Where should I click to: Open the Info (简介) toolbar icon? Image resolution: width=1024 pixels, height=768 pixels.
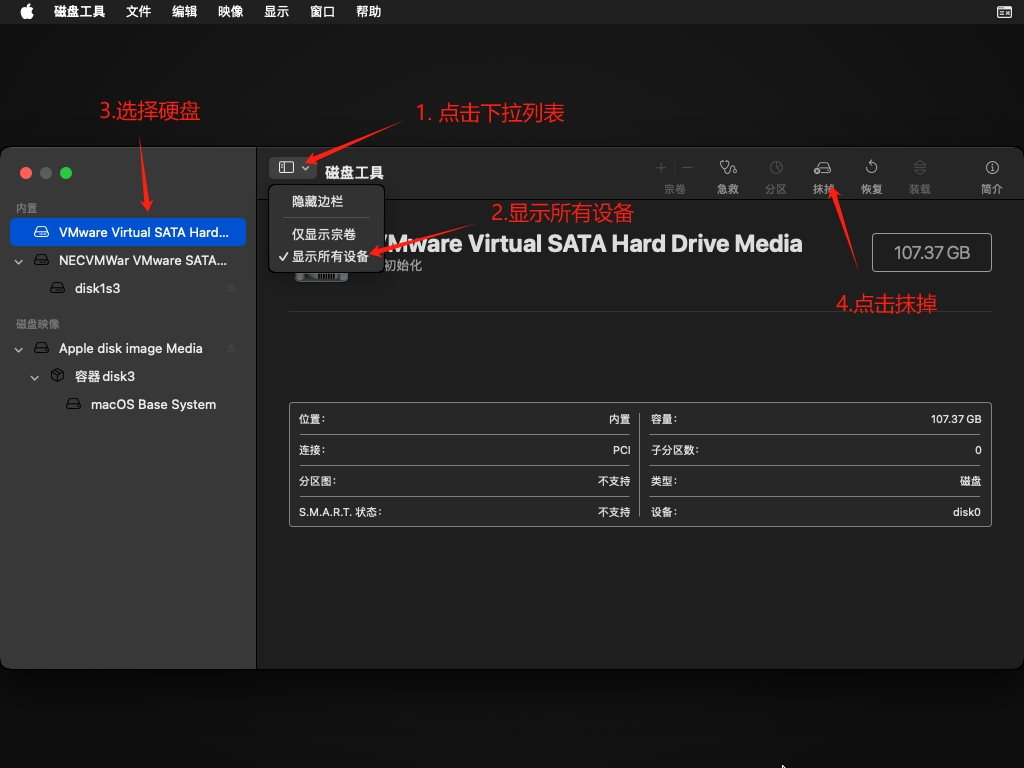992,168
